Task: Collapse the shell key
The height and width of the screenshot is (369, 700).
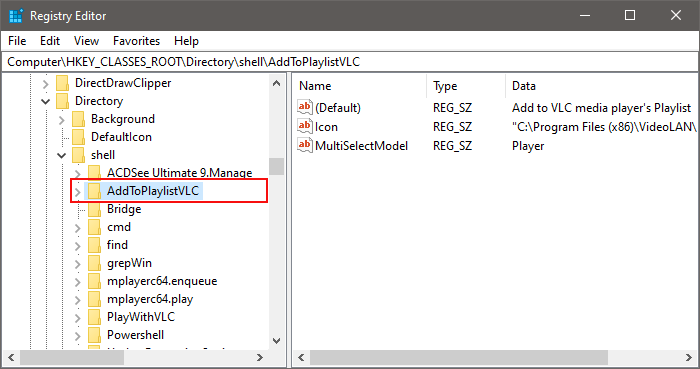Action: click(x=61, y=155)
